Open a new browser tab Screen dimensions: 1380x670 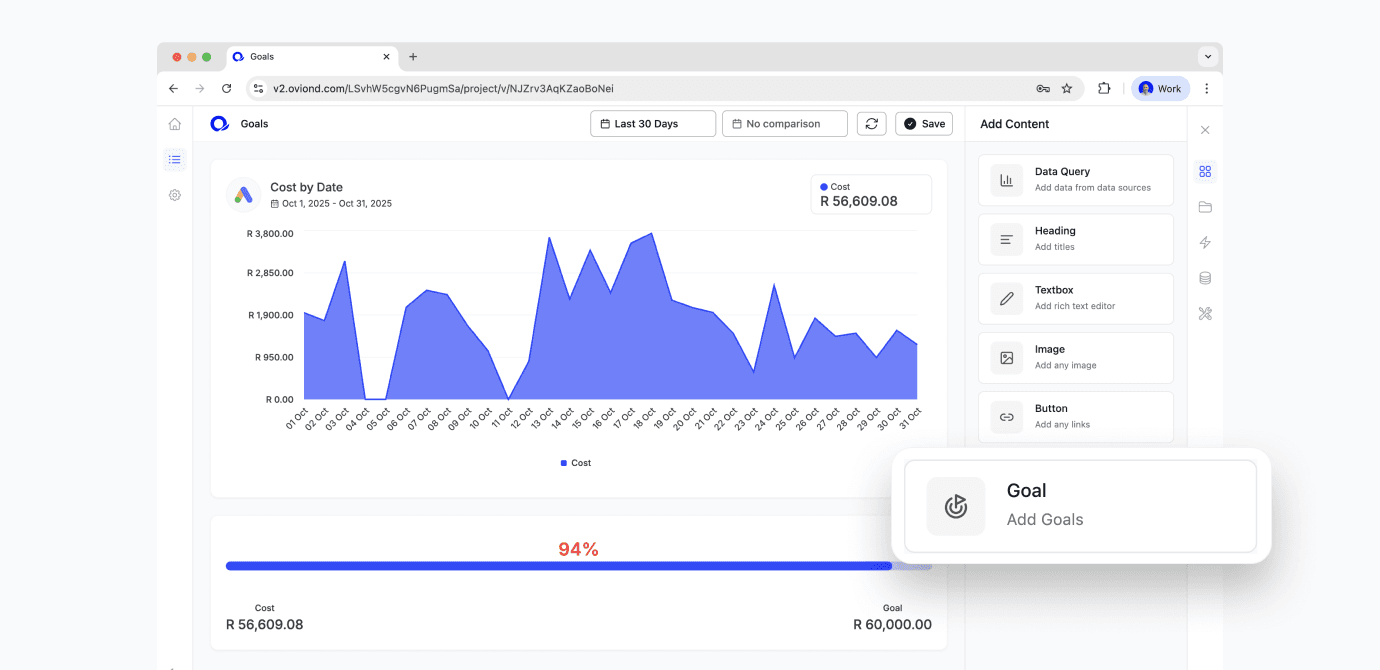(413, 57)
